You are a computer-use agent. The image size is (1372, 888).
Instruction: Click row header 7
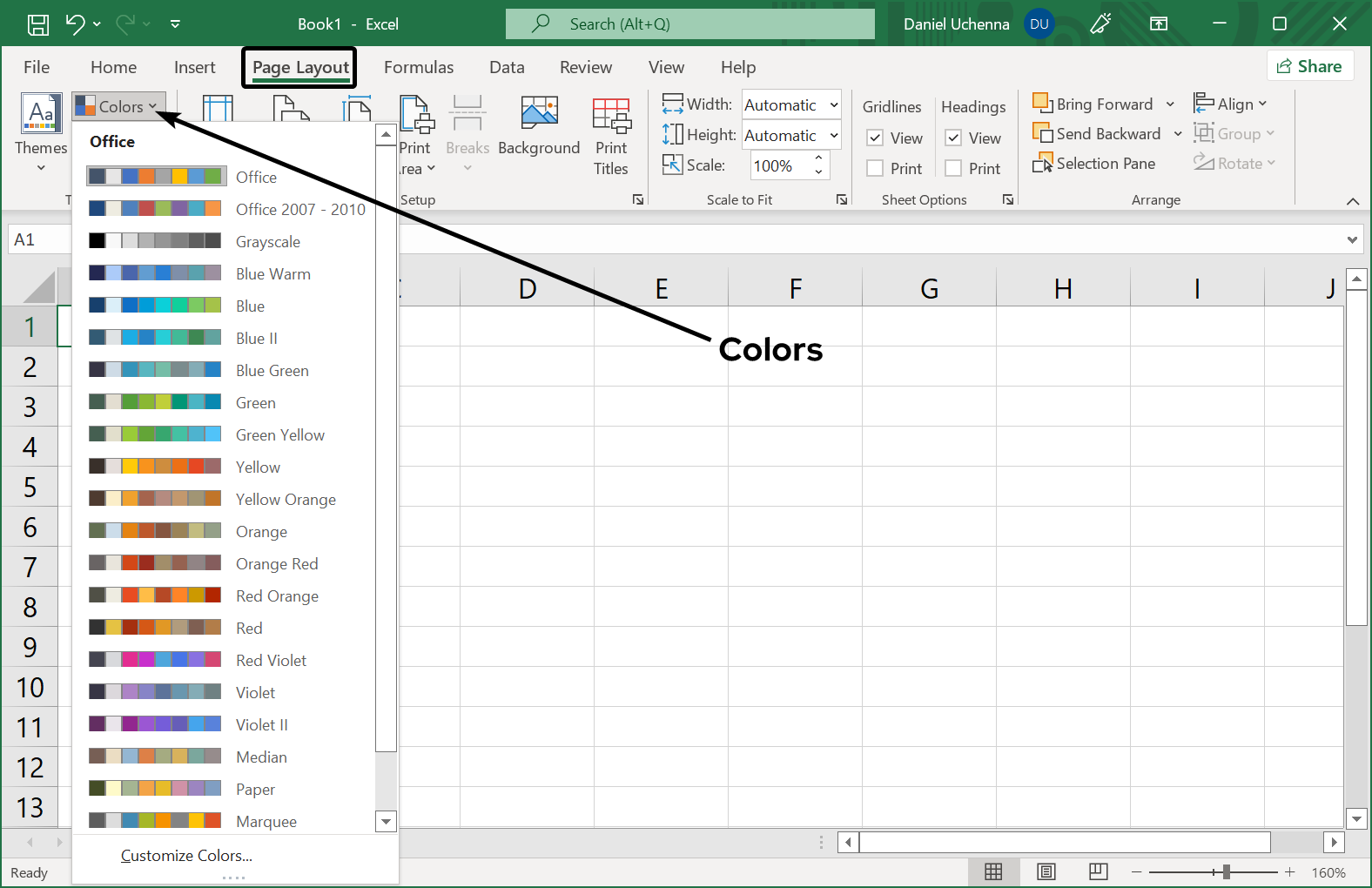(30, 567)
